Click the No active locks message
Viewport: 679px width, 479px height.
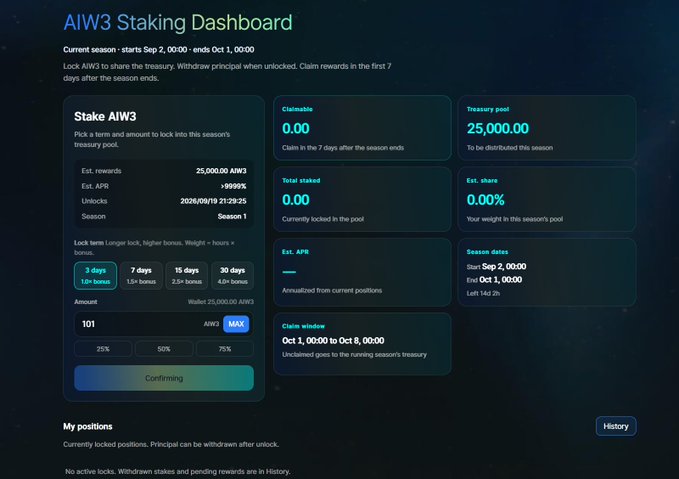pos(178,471)
